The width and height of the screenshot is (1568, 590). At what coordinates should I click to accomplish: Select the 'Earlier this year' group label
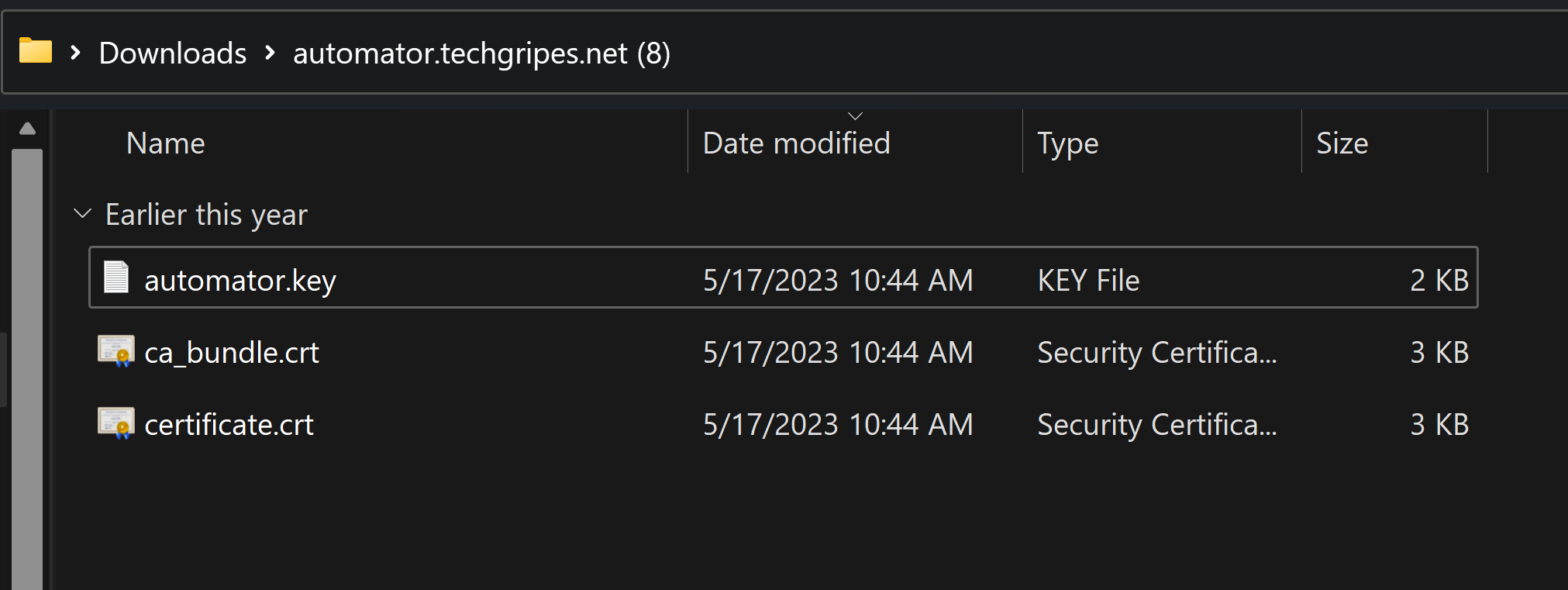206,215
